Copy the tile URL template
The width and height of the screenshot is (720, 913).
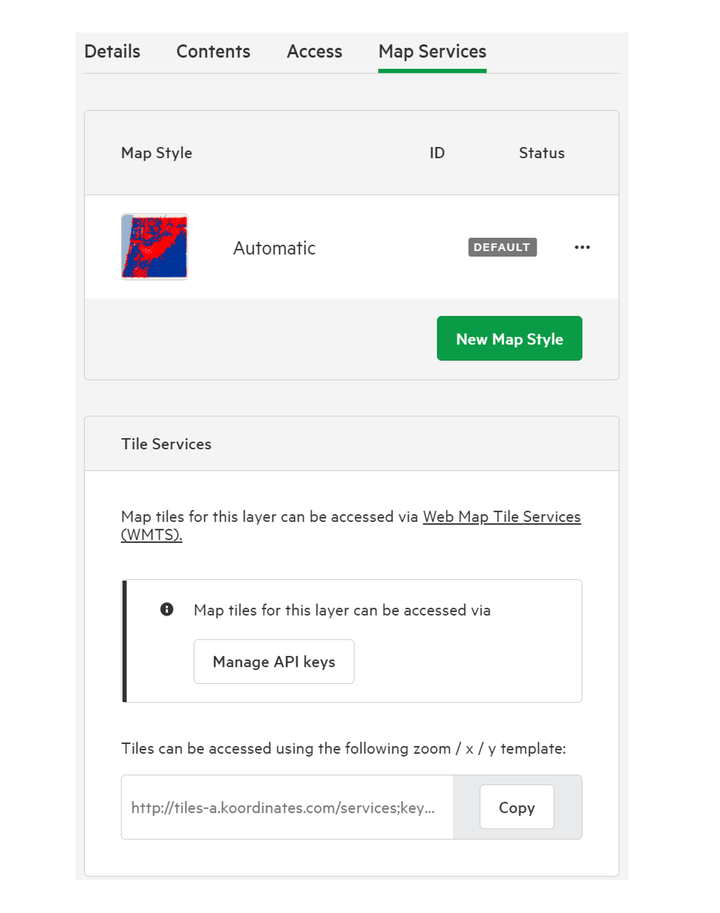[x=517, y=807]
